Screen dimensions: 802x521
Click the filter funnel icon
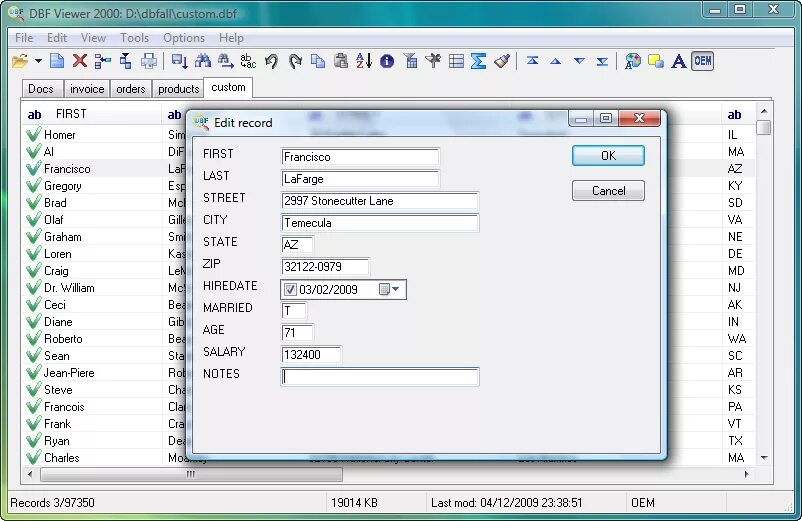click(410, 61)
